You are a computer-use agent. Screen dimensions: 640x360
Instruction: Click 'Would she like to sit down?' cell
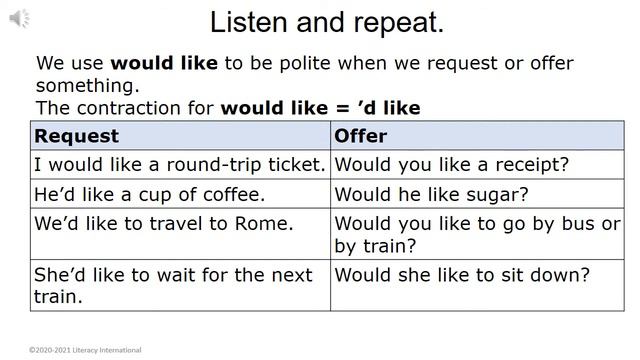[x=477, y=285]
